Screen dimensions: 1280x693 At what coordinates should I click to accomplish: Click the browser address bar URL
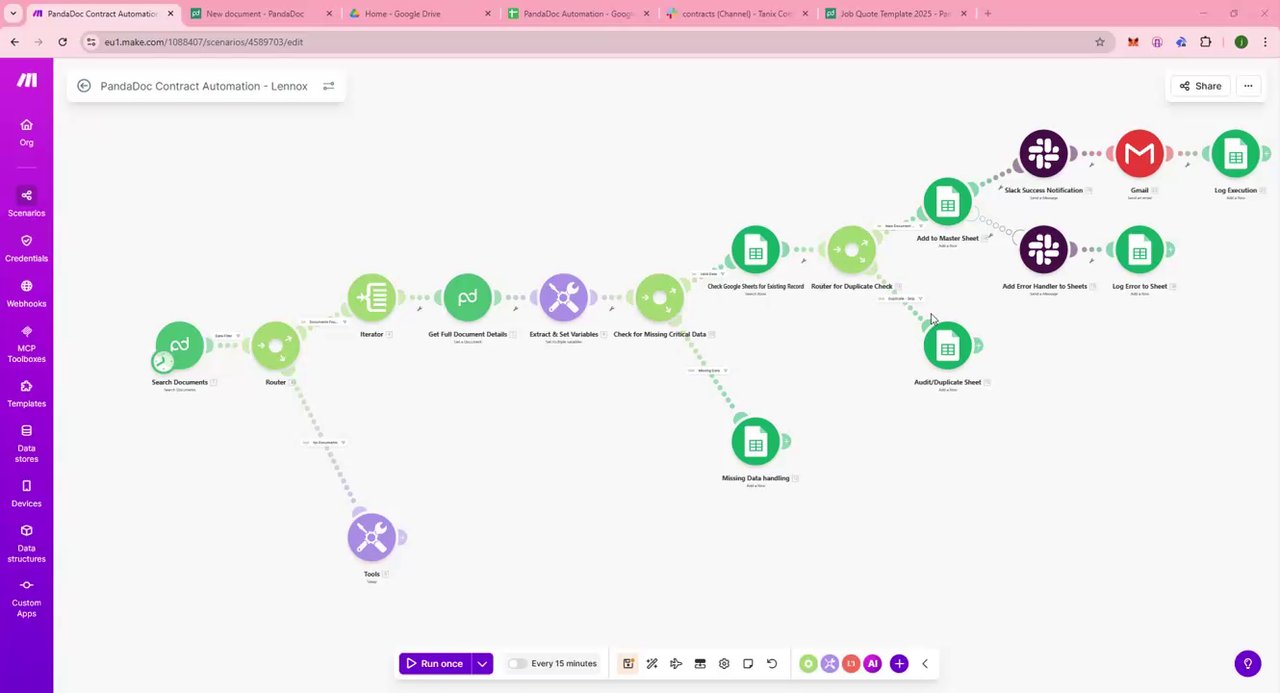[x=204, y=42]
